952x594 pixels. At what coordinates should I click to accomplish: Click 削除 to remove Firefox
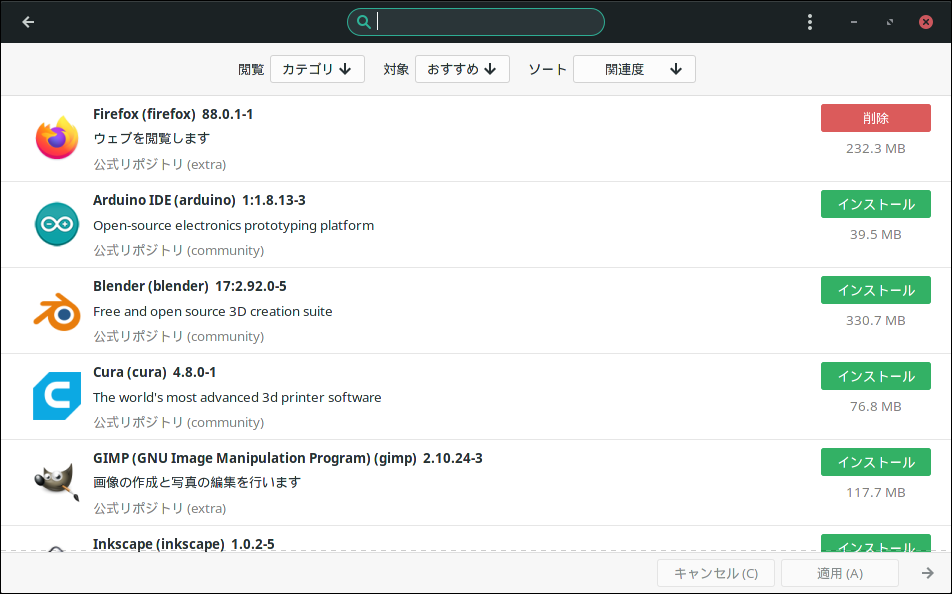tap(876, 118)
